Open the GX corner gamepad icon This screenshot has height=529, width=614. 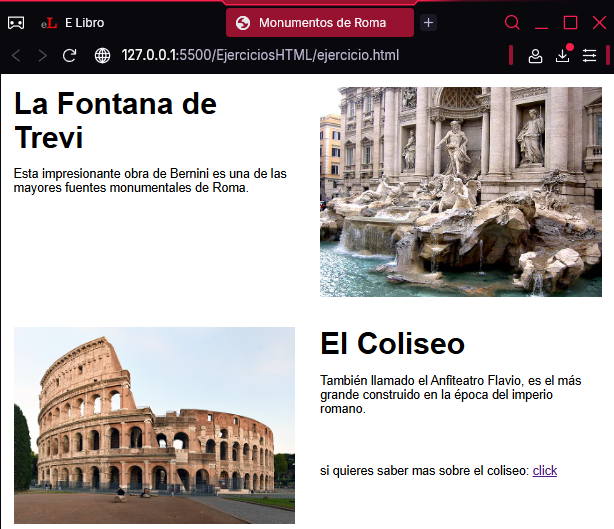tap(16, 23)
